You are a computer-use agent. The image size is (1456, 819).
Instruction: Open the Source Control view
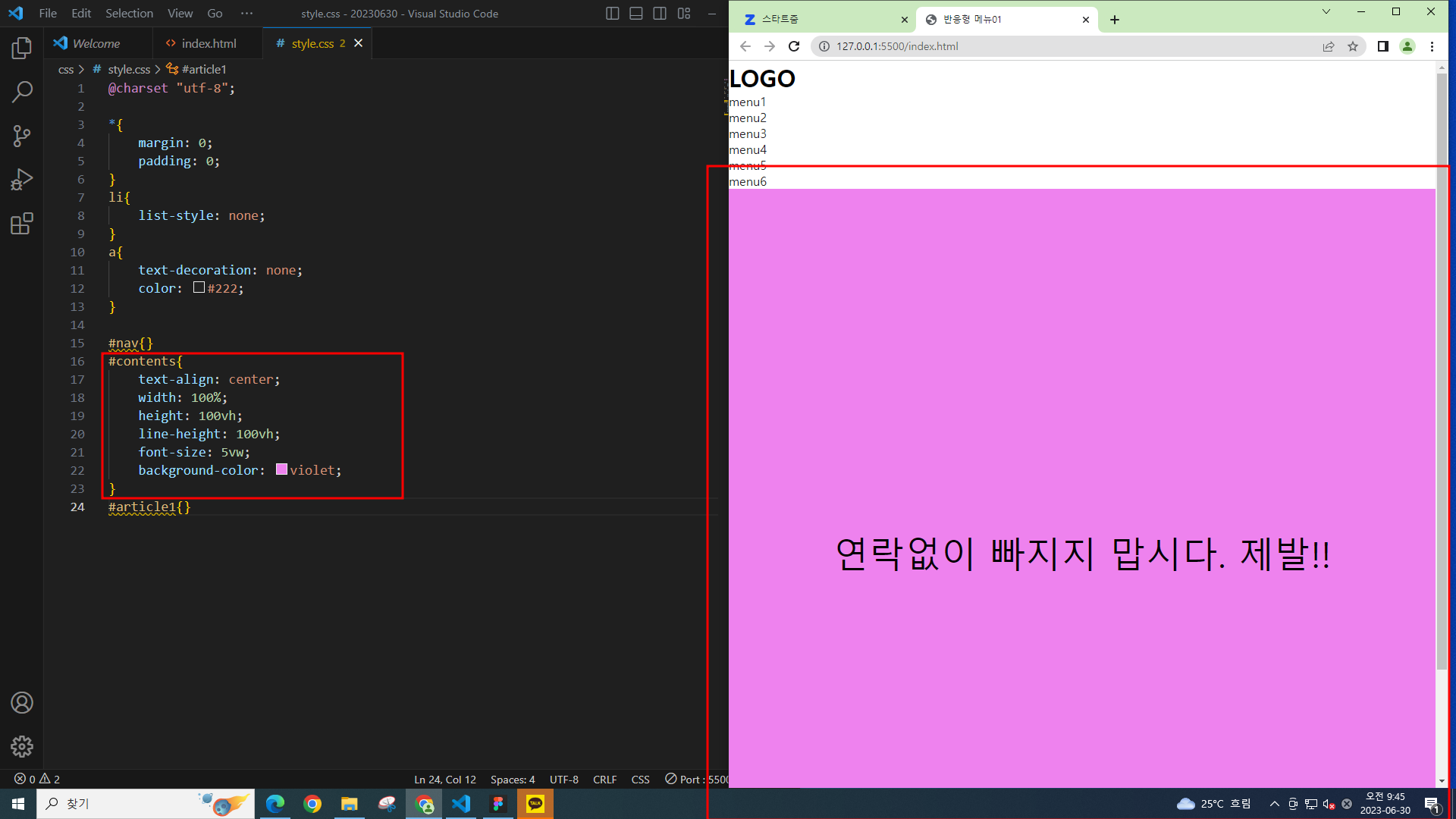pos(22,136)
